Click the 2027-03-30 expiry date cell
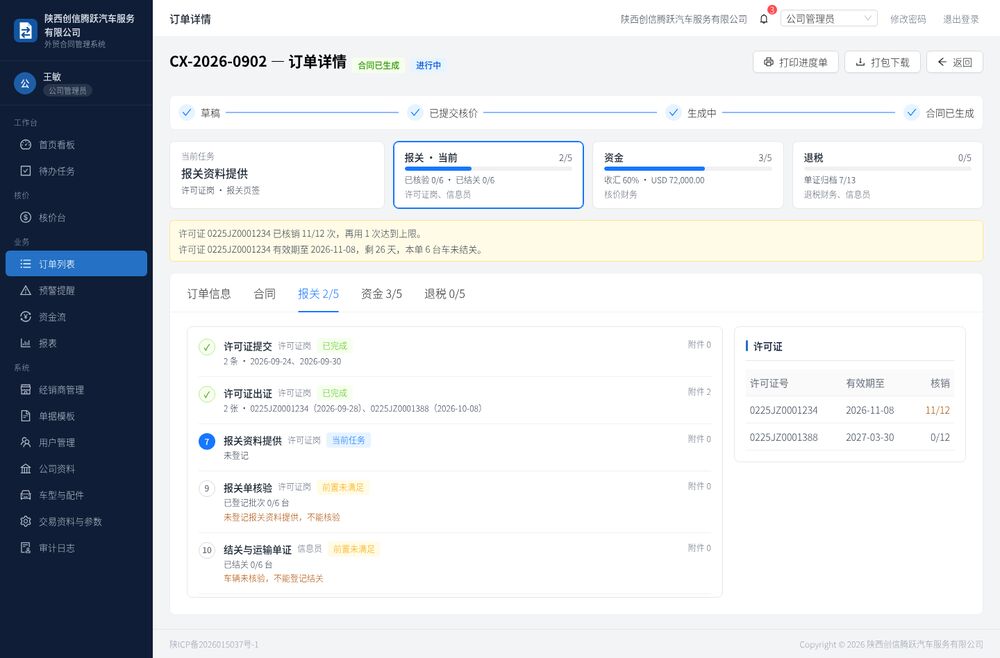The height and width of the screenshot is (658, 1000). (x=870, y=437)
